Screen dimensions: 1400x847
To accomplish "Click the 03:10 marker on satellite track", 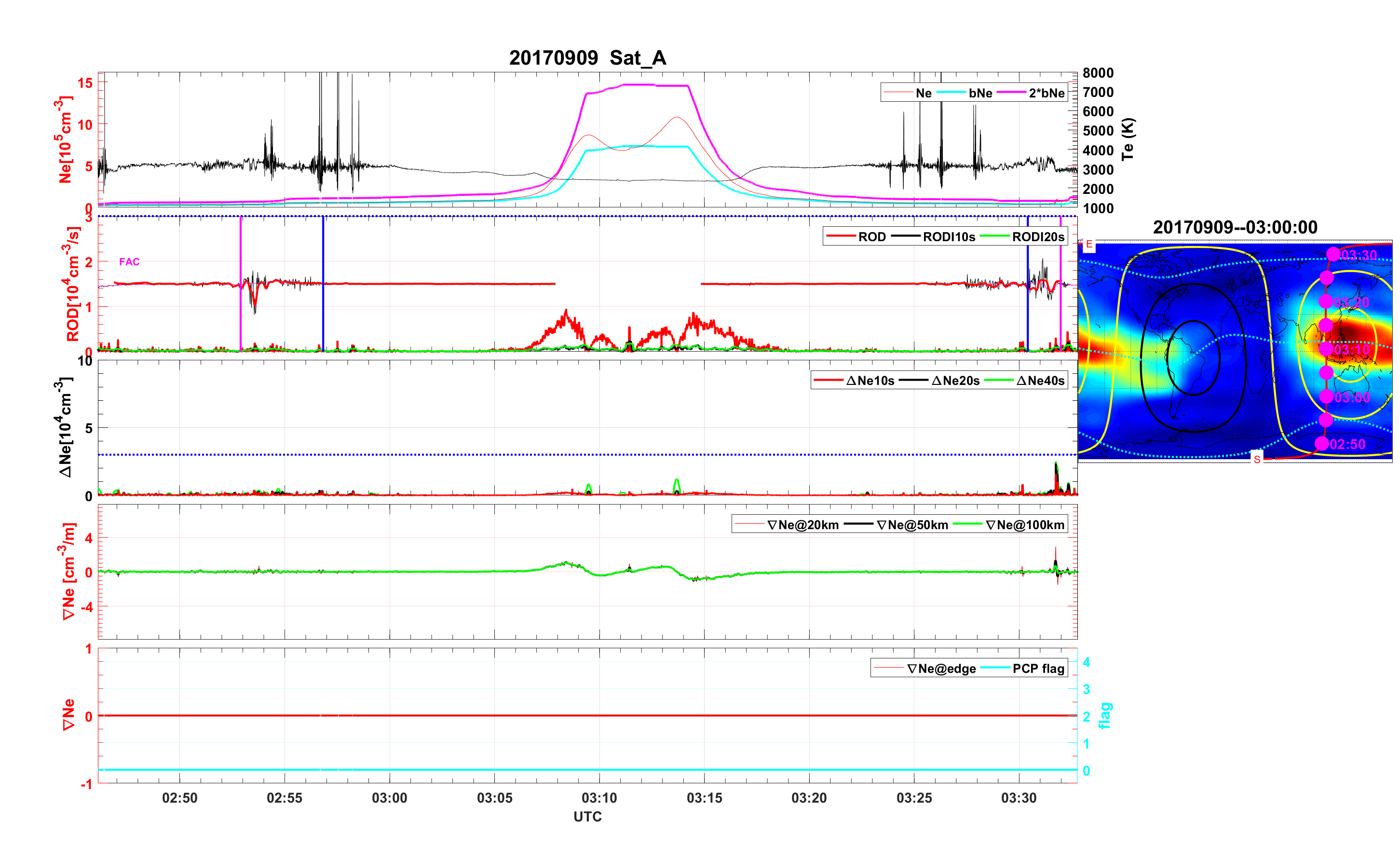I will click(x=1326, y=349).
